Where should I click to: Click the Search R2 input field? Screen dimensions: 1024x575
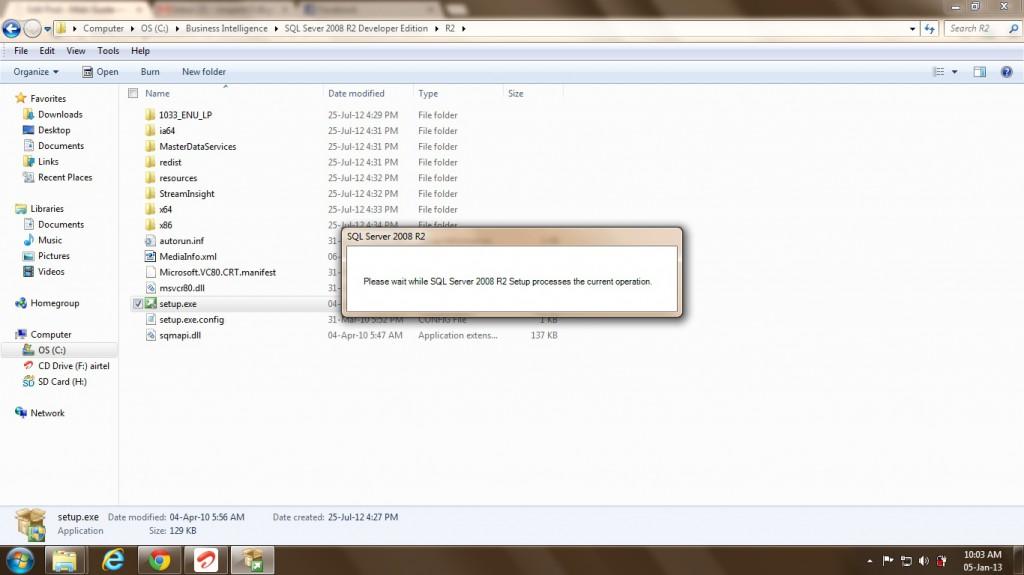pyautogui.click(x=976, y=29)
